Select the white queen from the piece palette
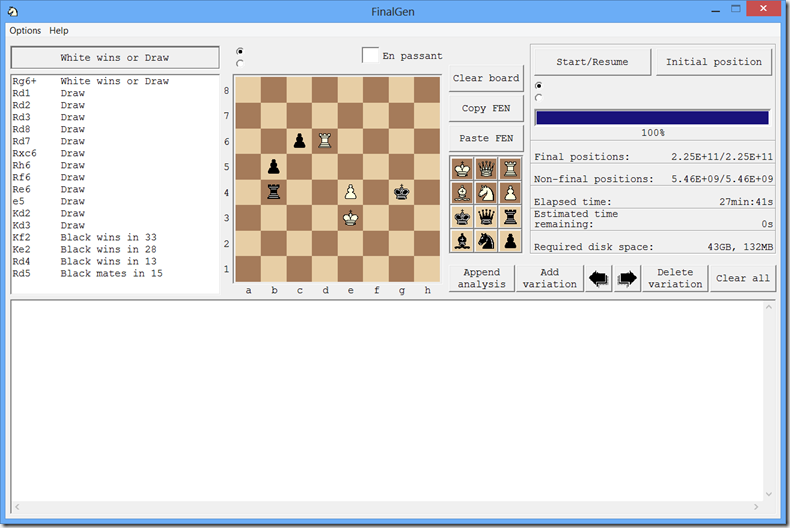This screenshot has height=528, width=790. 486,169
